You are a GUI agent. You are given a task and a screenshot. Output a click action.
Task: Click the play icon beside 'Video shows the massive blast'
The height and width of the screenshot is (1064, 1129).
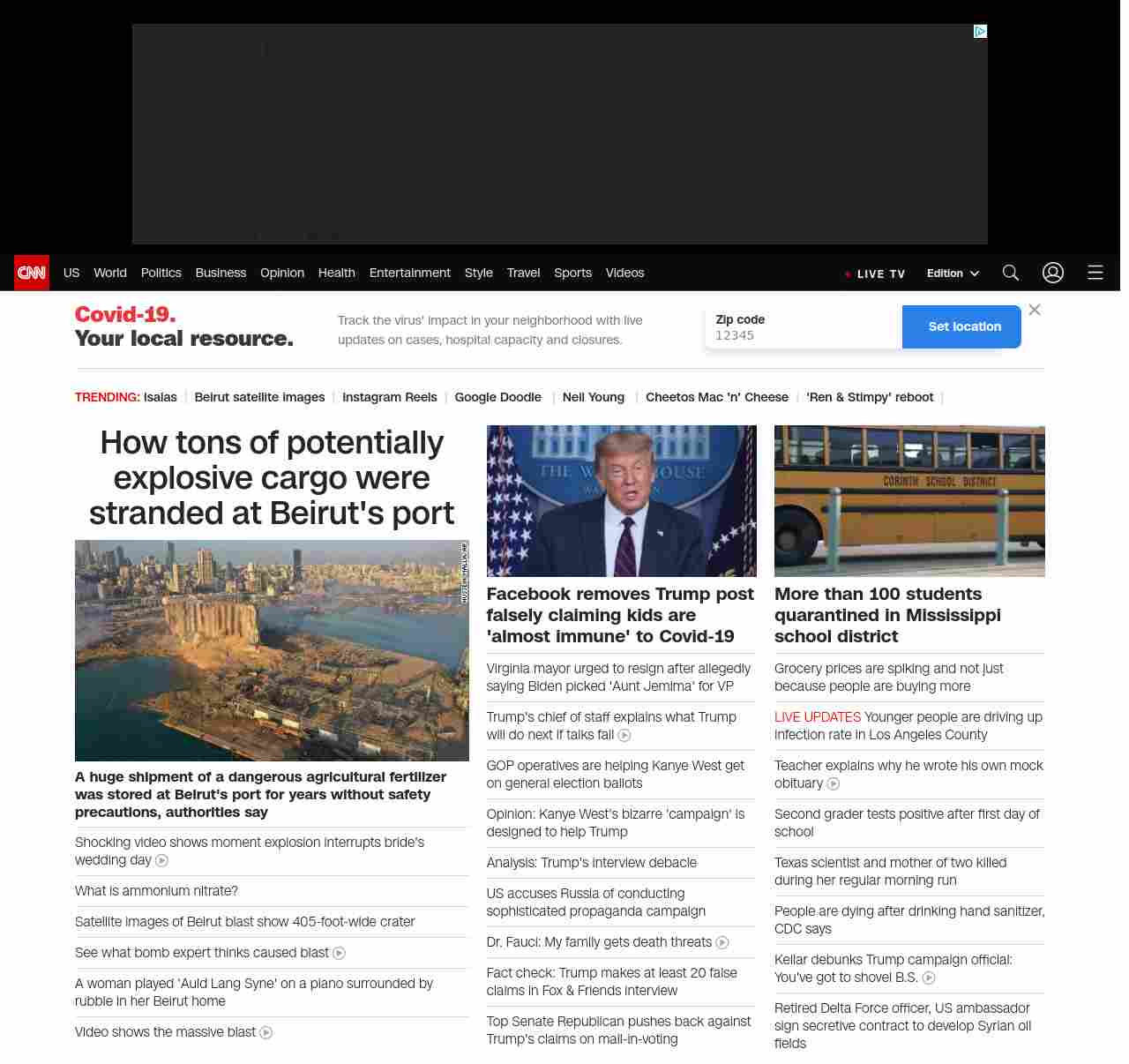(x=266, y=1032)
